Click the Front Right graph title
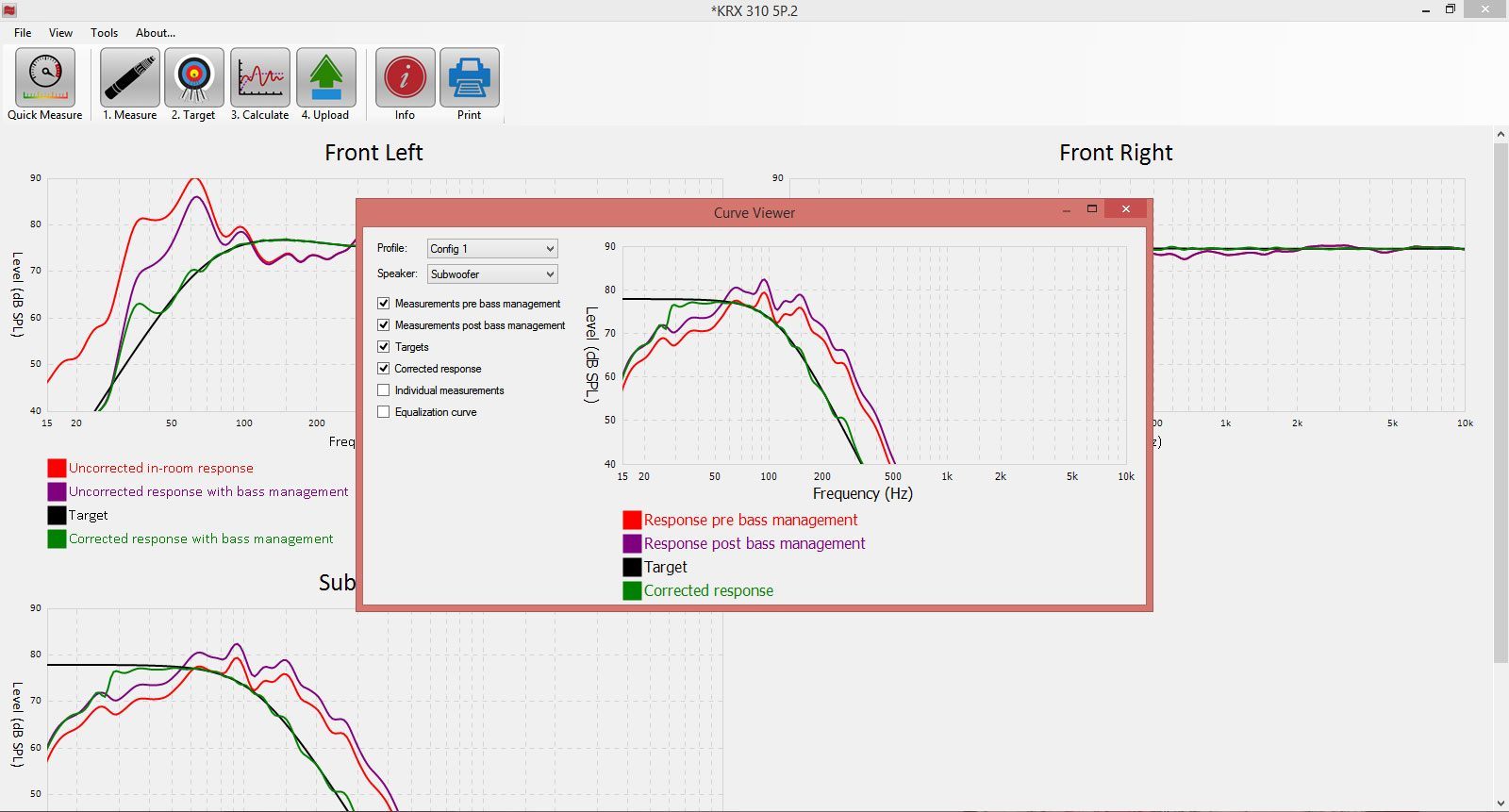The width and height of the screenshot is (1509, 812). [x=1116, y=153]
